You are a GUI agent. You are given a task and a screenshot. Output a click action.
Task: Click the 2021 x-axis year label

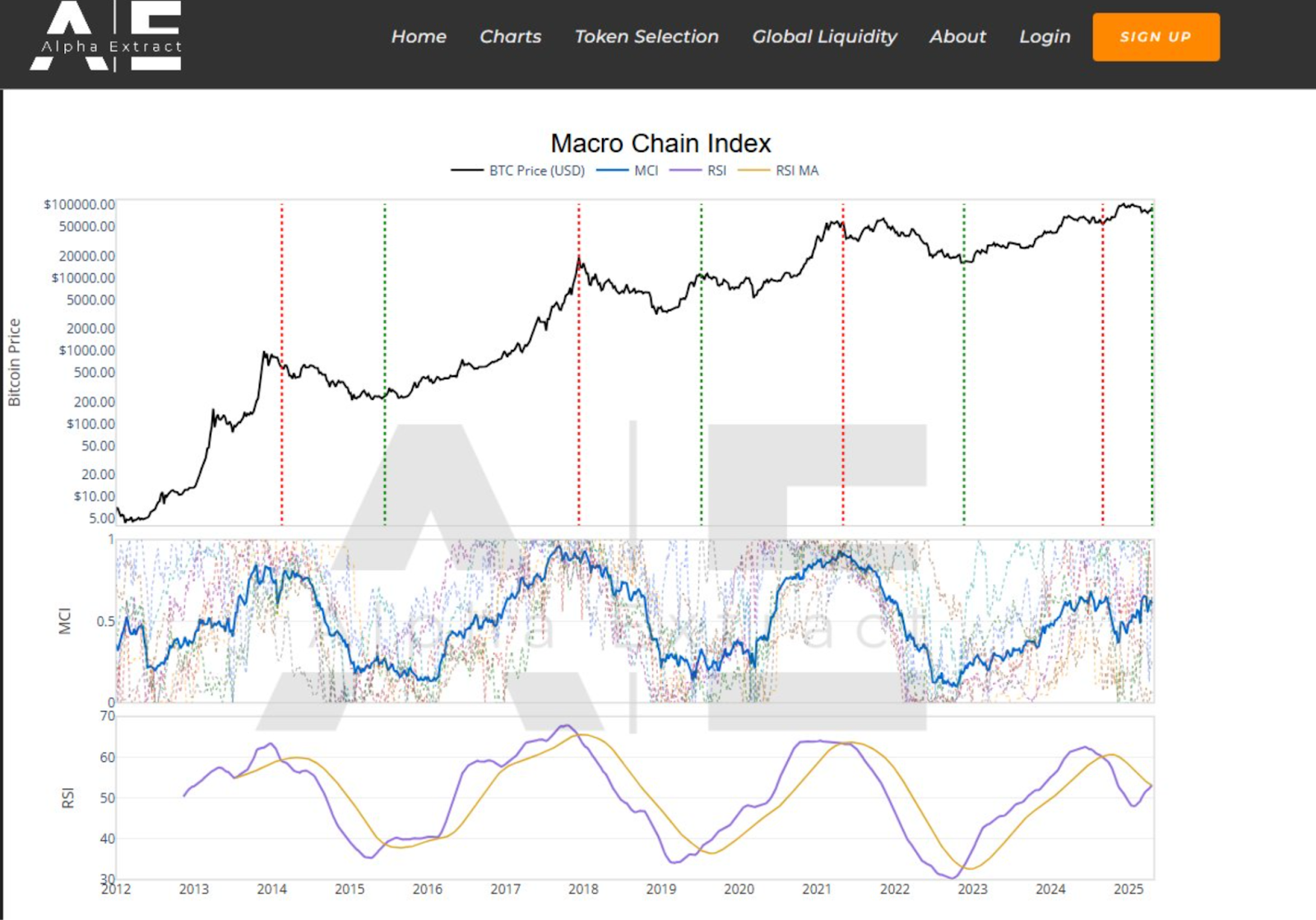coord(817,890)
